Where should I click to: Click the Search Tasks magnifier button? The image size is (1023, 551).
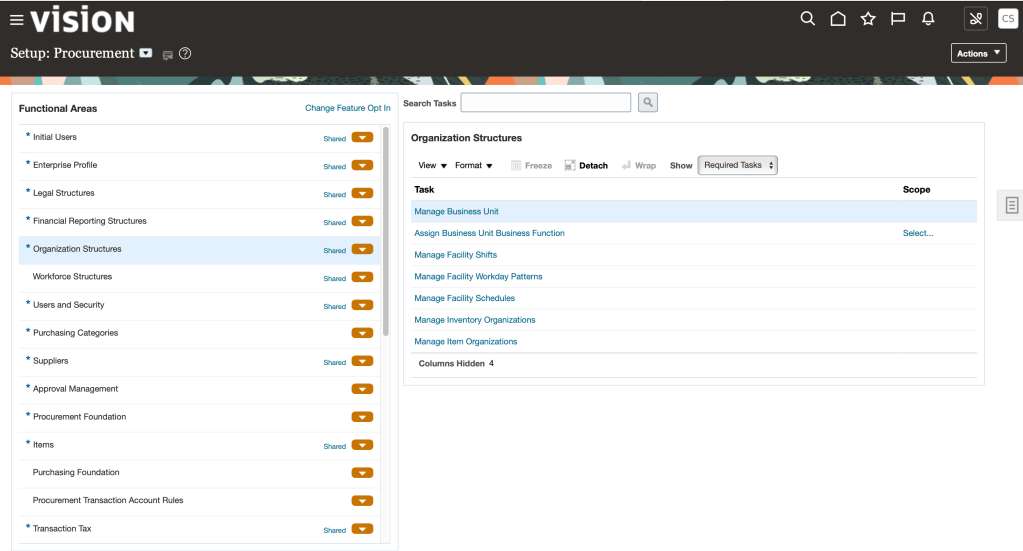point(648,103)
